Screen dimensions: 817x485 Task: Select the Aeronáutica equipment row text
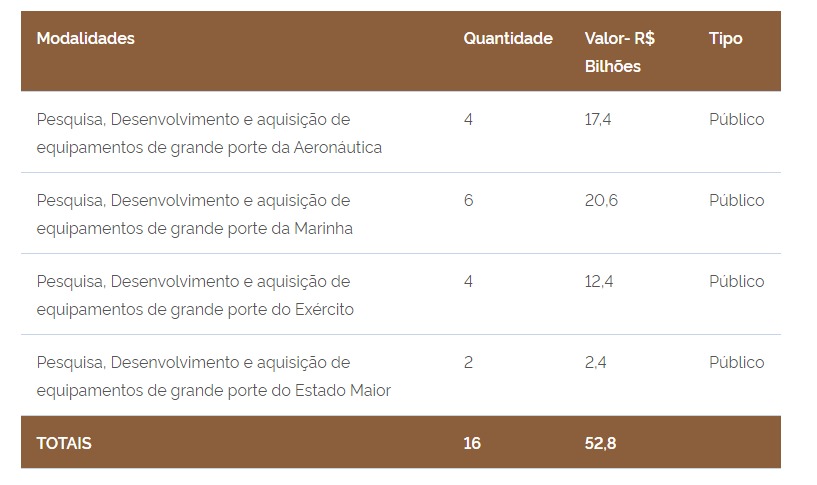tap(209, 133)
